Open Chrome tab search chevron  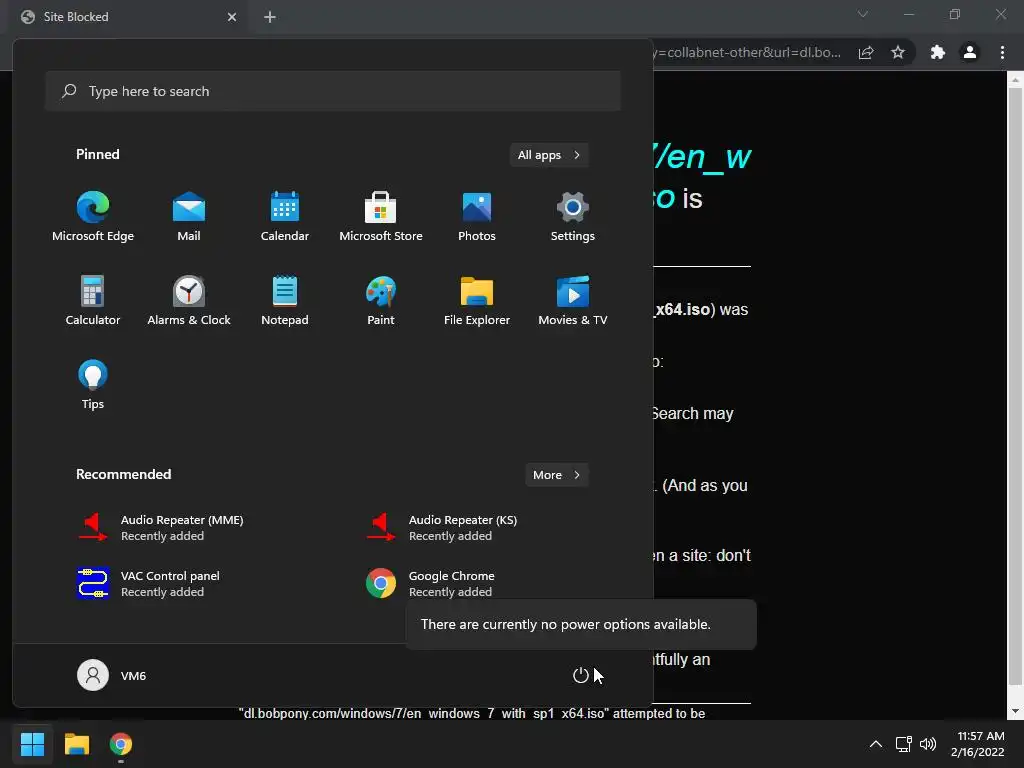(863, 14)
